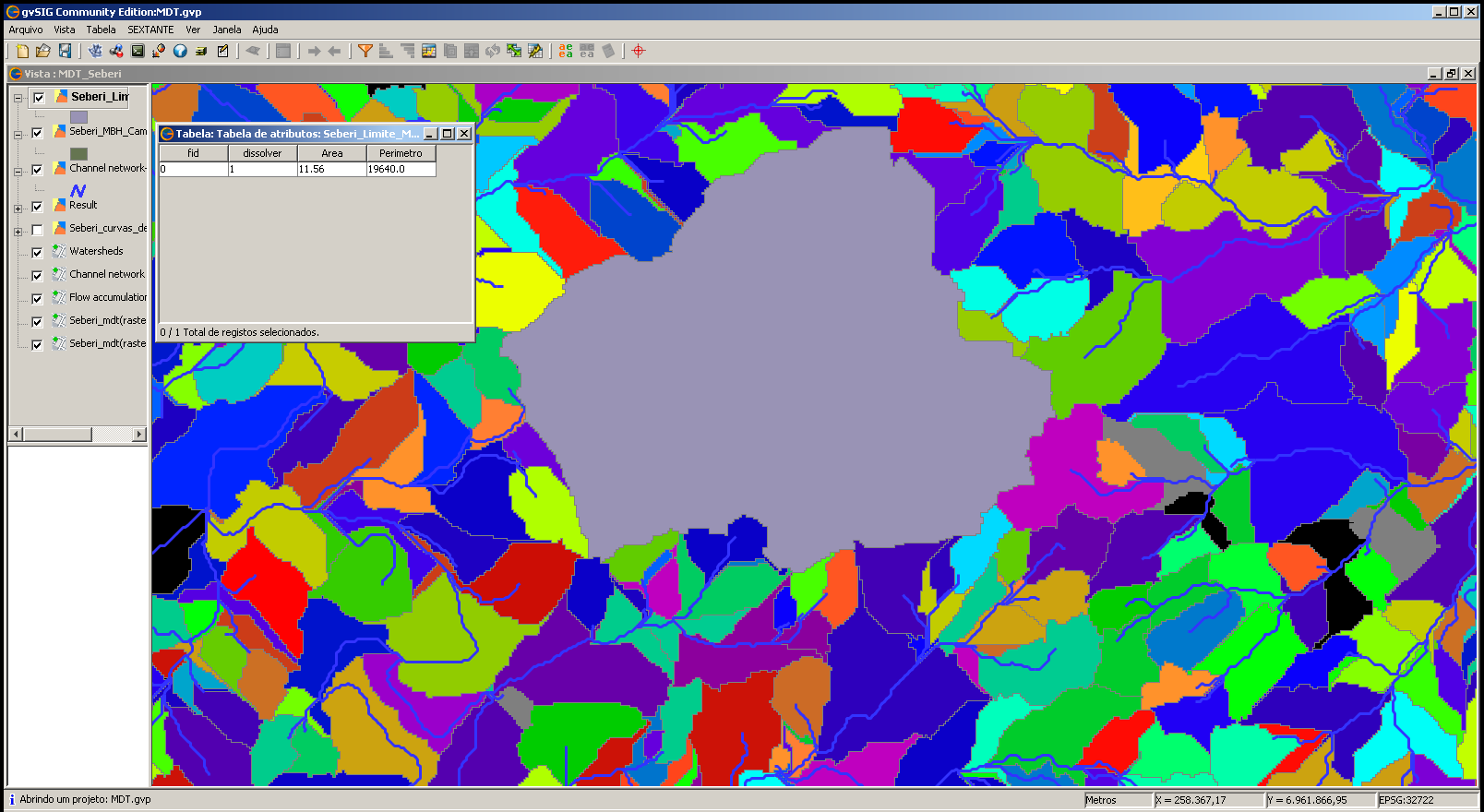This screenshot has width=1484, height=812.
Task: Click the Area column header
Action: pos(331,153)
